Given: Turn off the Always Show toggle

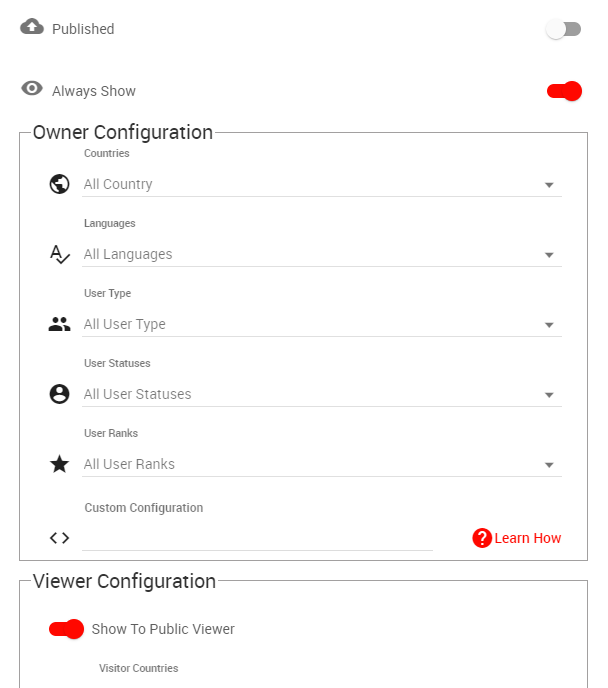Looking at the screenshot, I should coord(564,91).
